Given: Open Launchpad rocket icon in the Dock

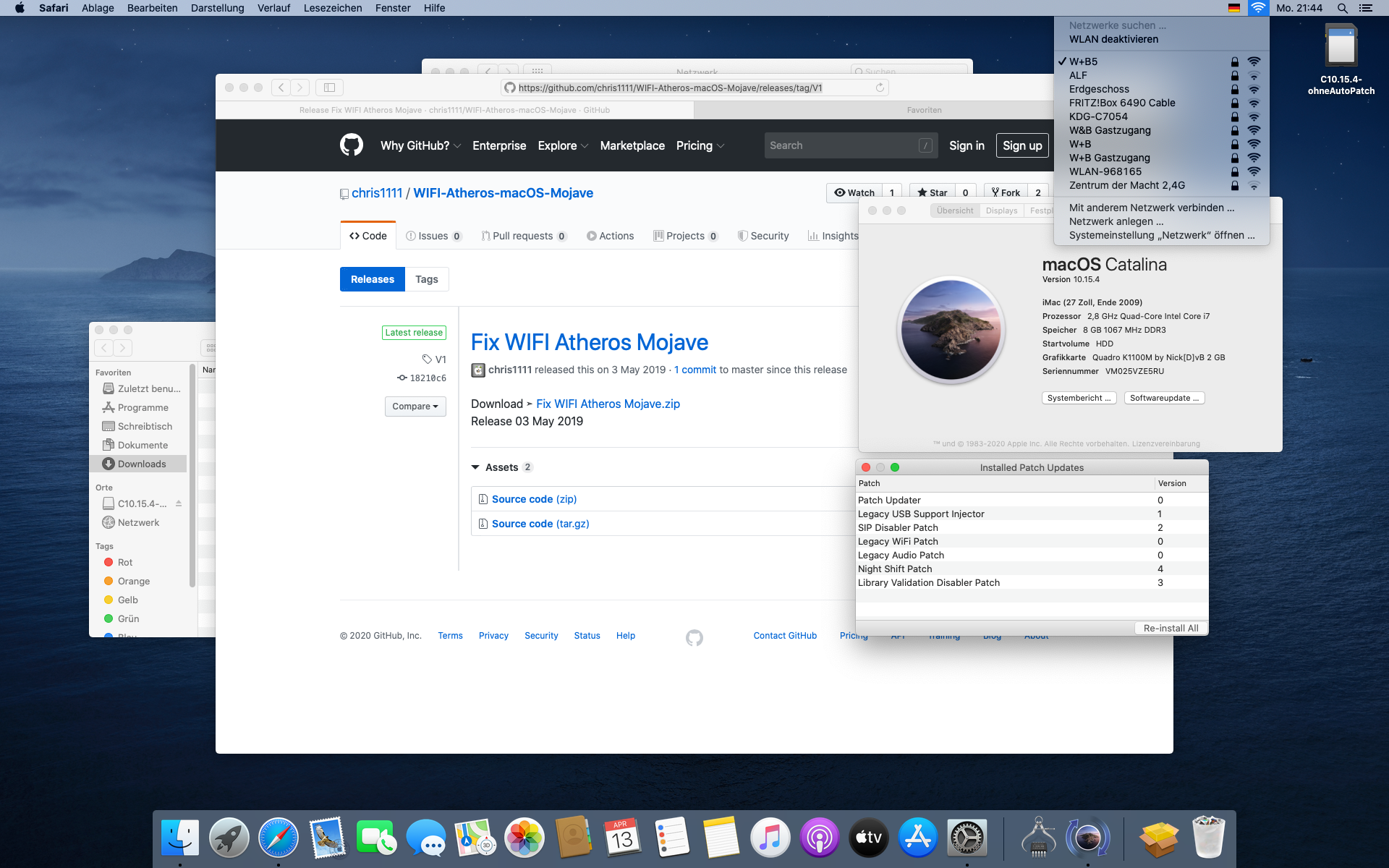Looking at the screenshot, I should [x=229, y=838].
